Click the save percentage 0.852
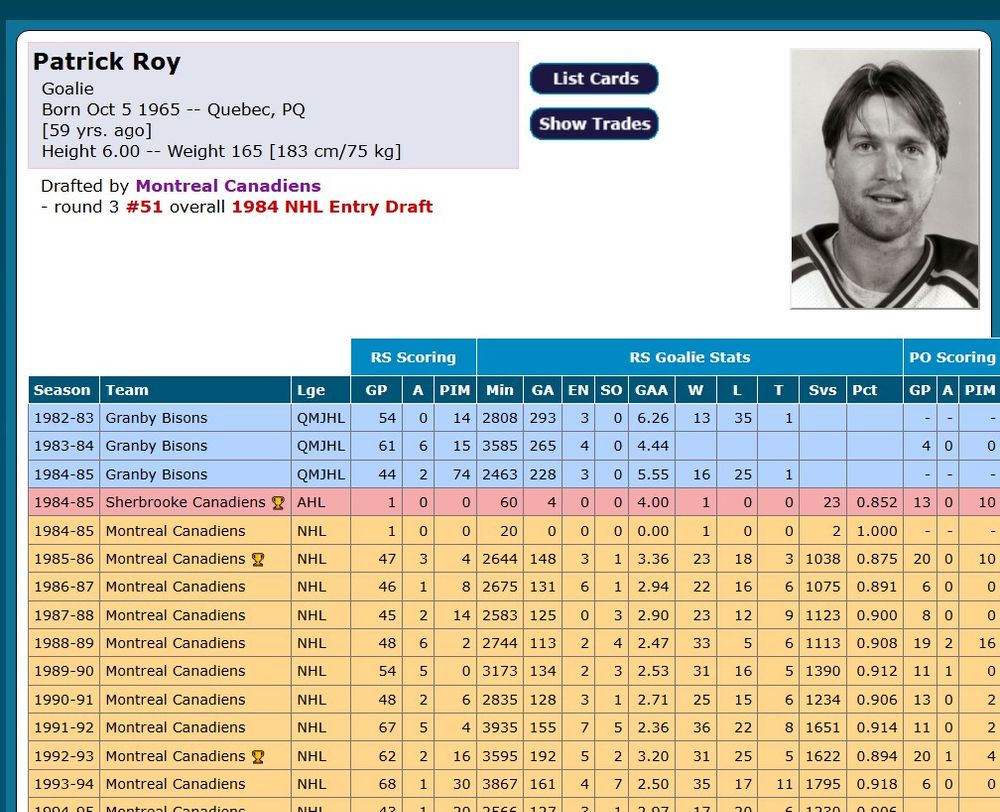Screen dimensions: 1000x812 pos(877,503)
